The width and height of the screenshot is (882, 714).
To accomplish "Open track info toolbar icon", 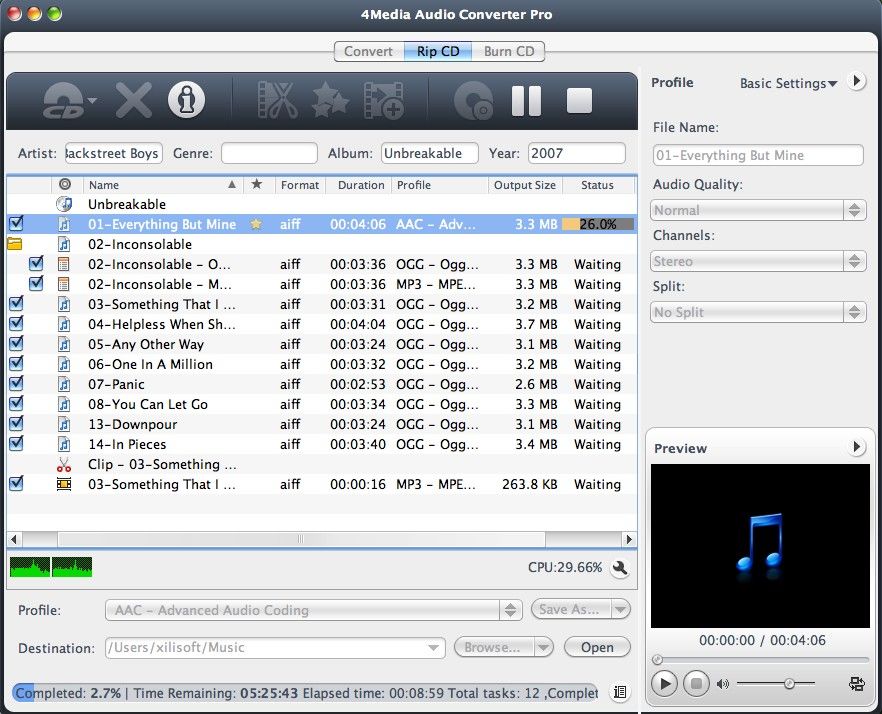I will pyautogui.click(x=186, y=100).
